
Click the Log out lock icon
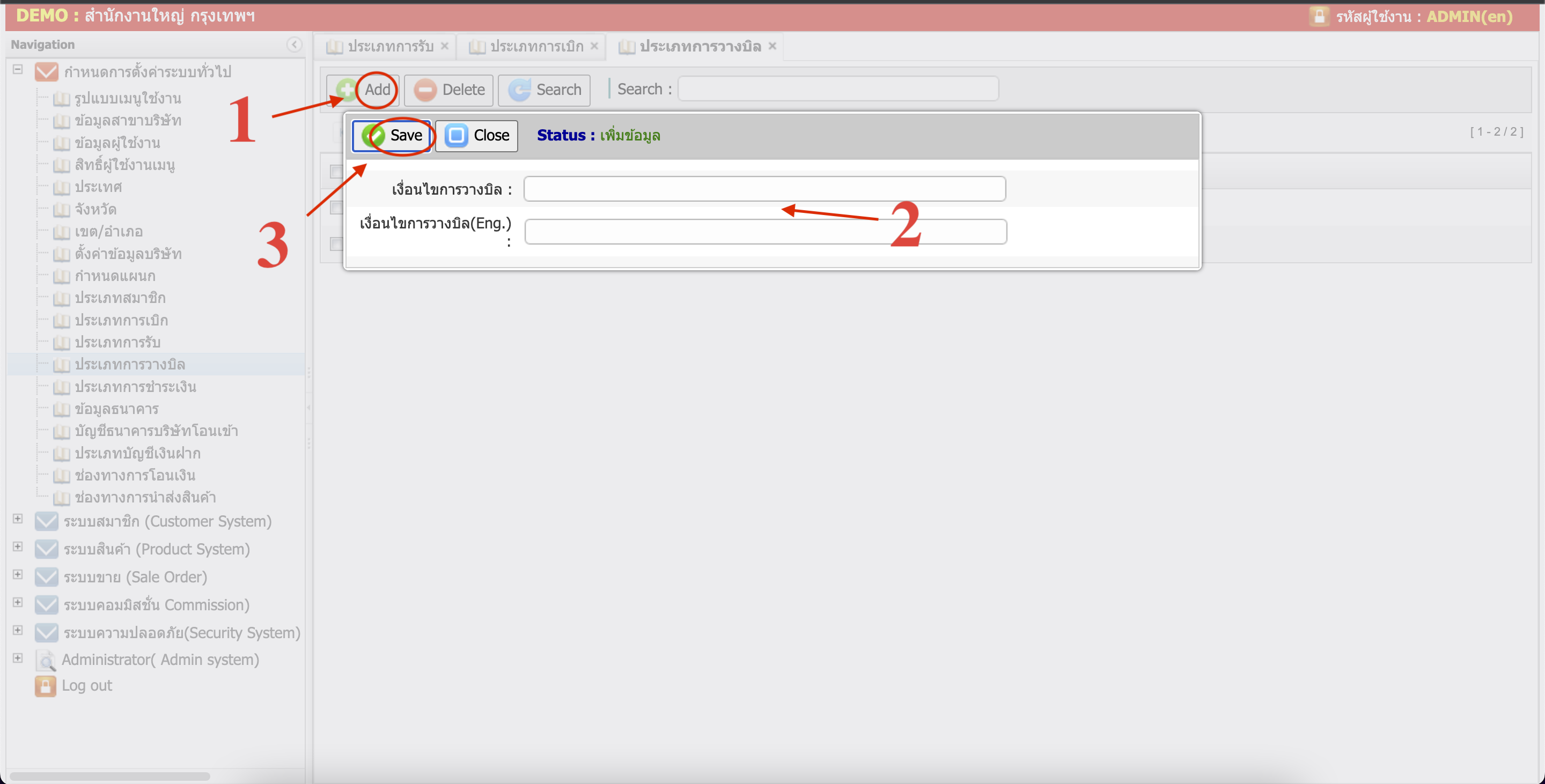(46, 686)
